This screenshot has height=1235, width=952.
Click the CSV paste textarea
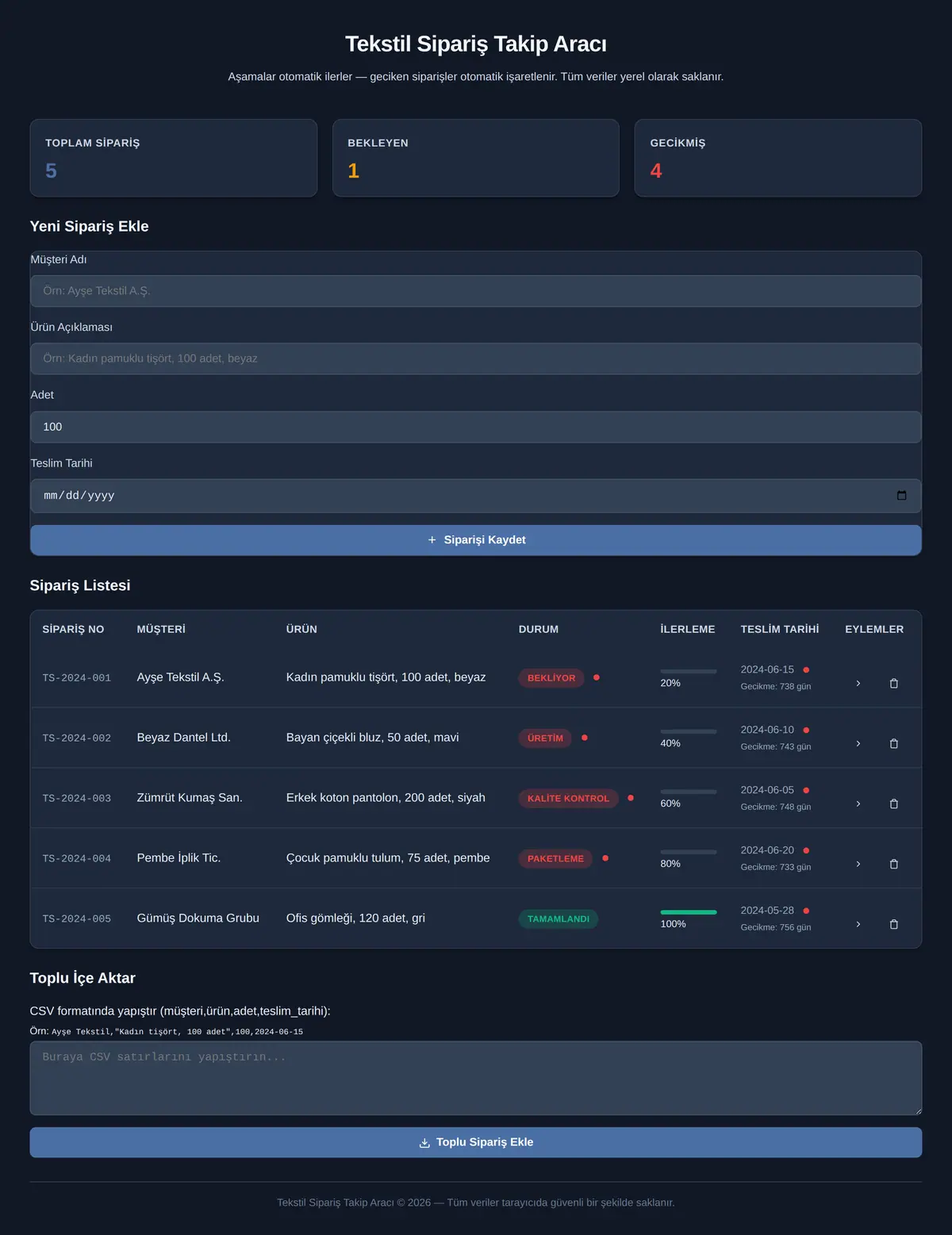[x=476, y=1078]
